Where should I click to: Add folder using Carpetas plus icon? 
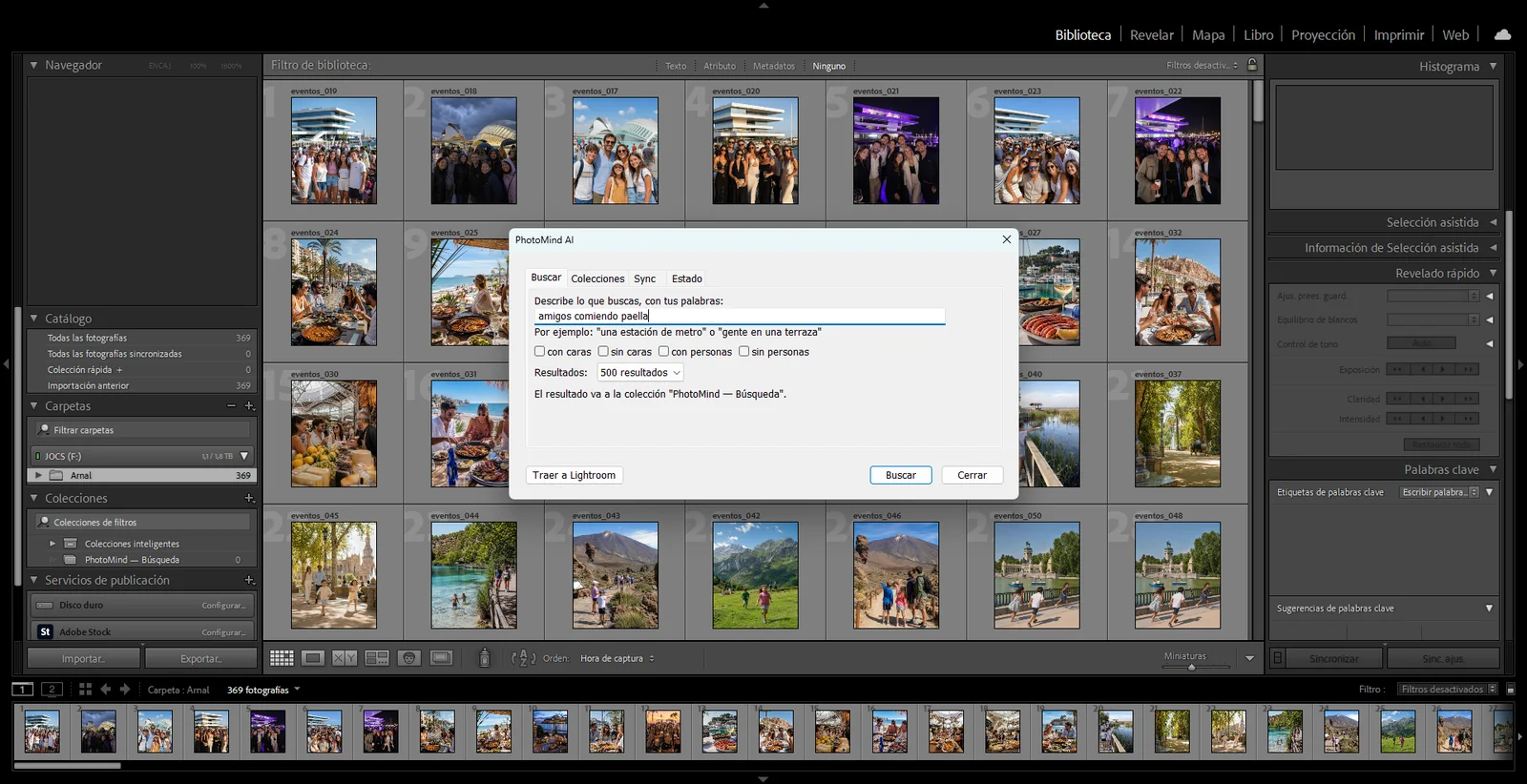(249, 405)
